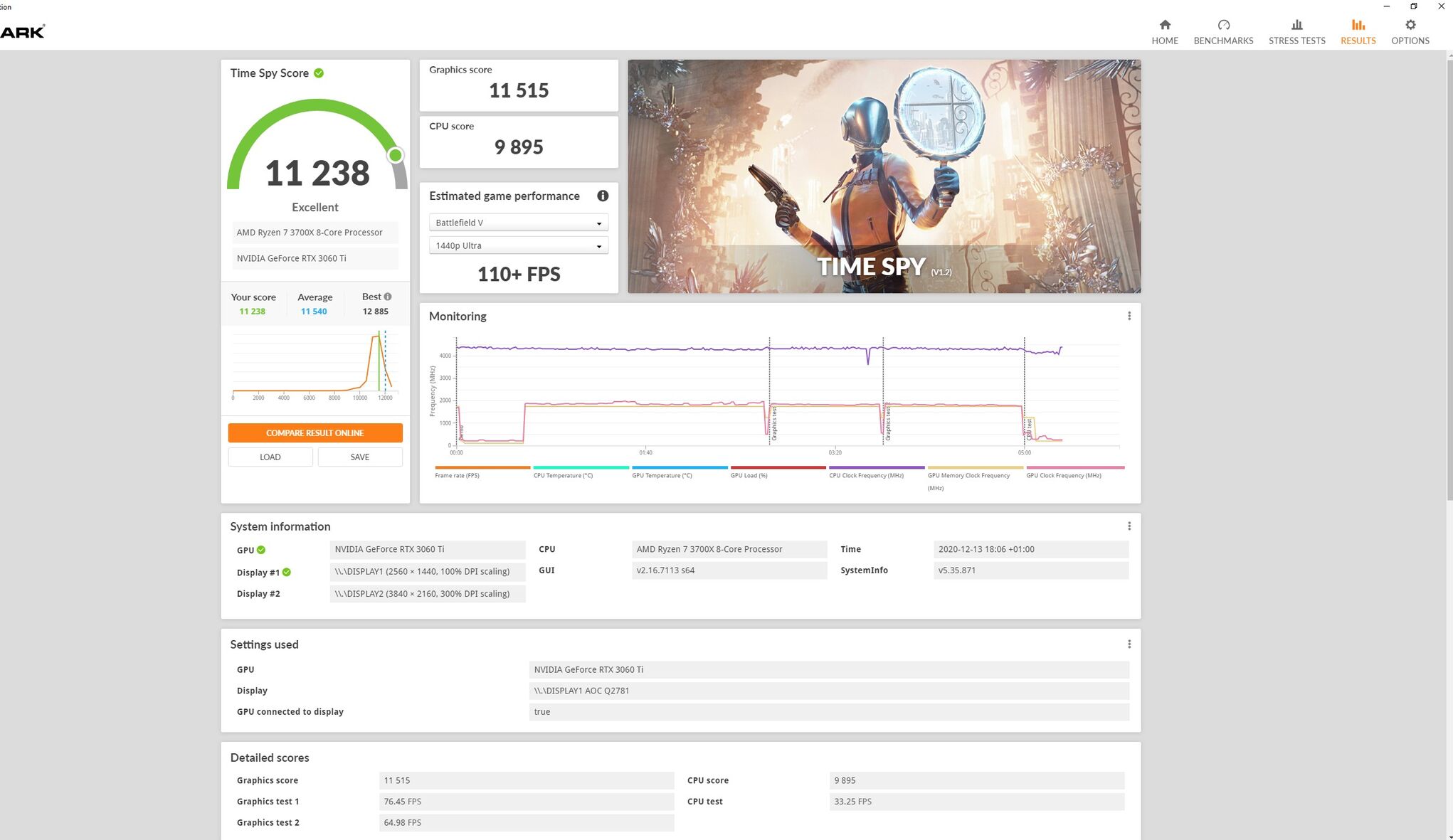Click Compare Result Online button
The width and height of the screenshot is (1453, 840).
[315, 432]
